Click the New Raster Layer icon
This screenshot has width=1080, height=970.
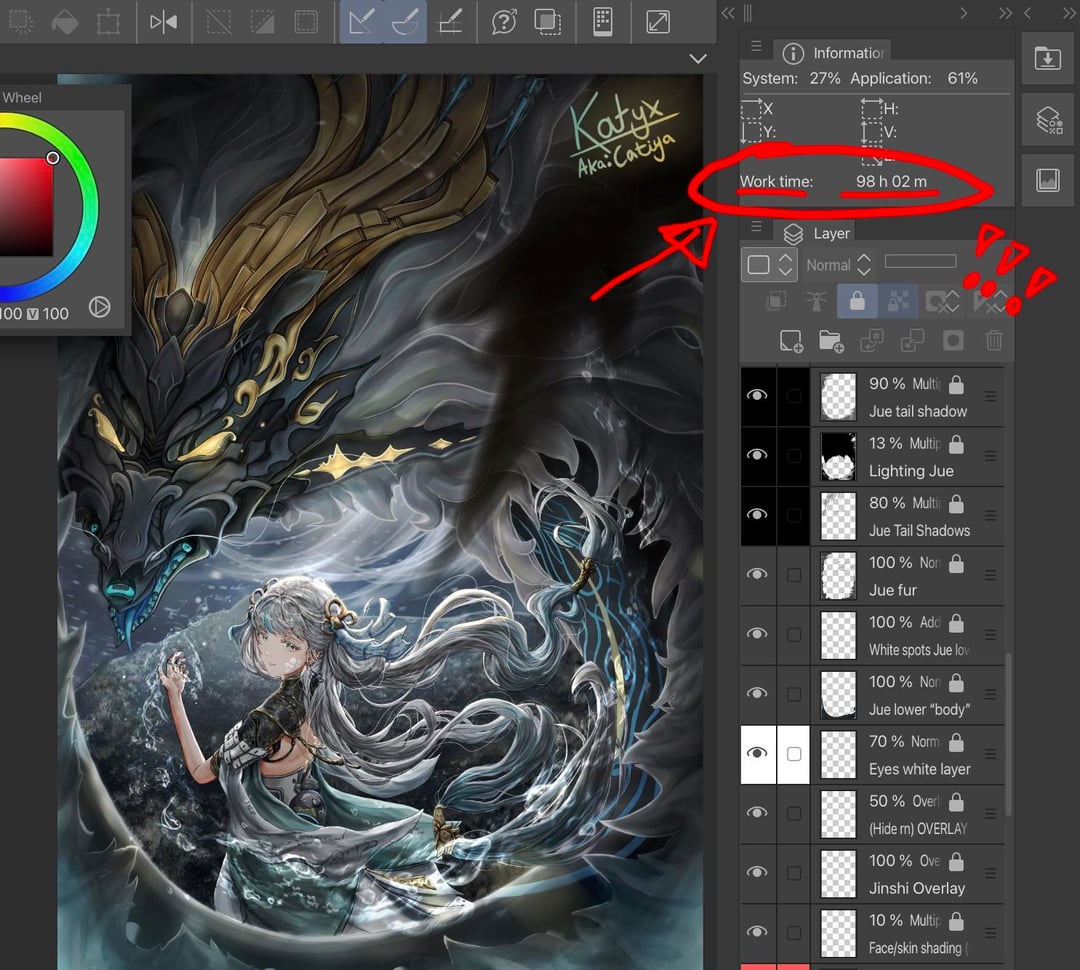pos(791,342)
